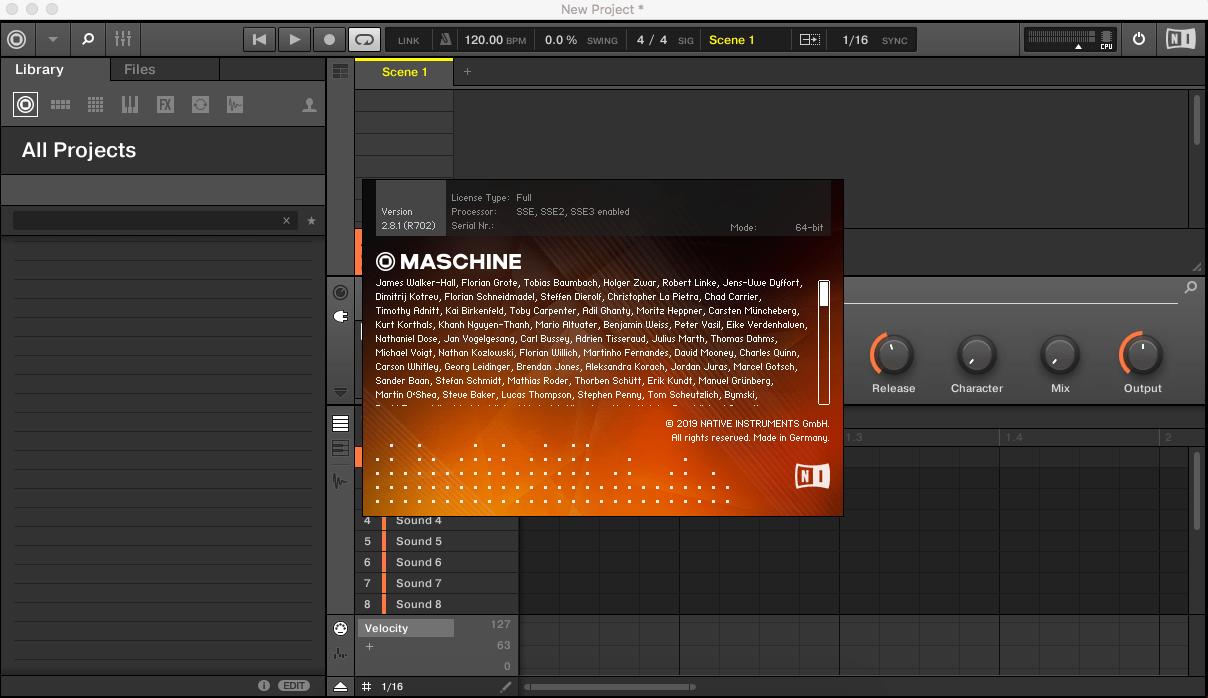This screenshot has height=698, width=1208.
Task: Adjust the Character knob
Action: tap(976, 354)
